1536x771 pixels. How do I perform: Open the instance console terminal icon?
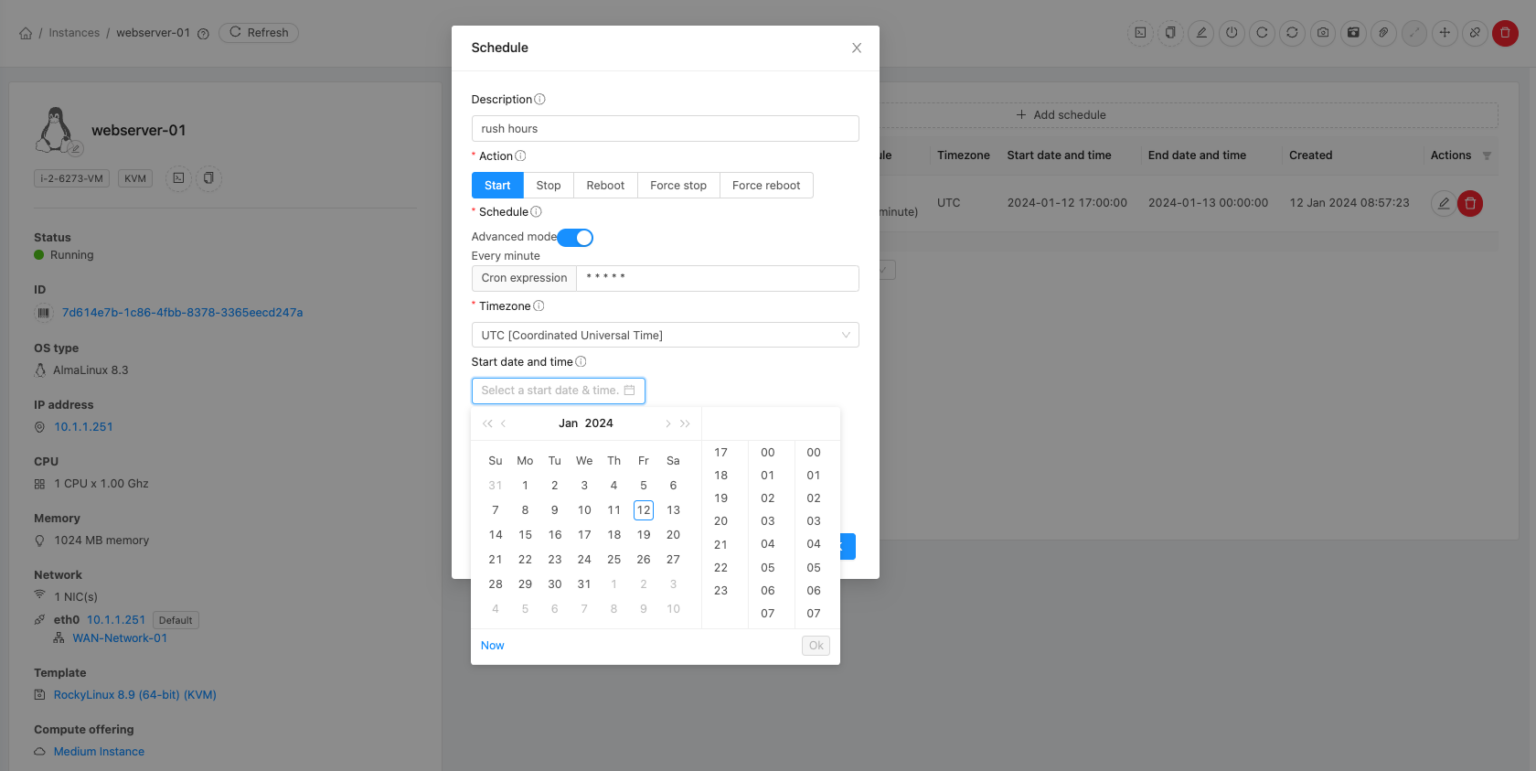click(x=1140, y=33)
